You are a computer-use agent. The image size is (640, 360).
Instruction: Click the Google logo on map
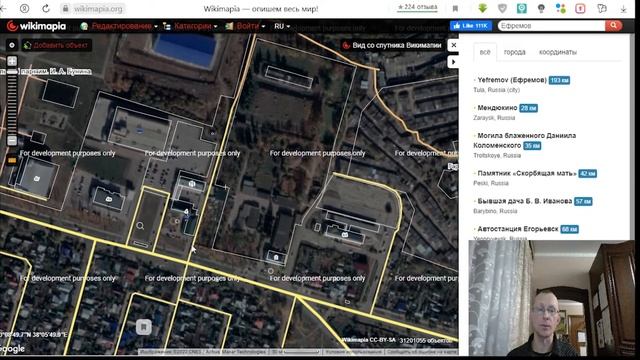tap(12, 349)
